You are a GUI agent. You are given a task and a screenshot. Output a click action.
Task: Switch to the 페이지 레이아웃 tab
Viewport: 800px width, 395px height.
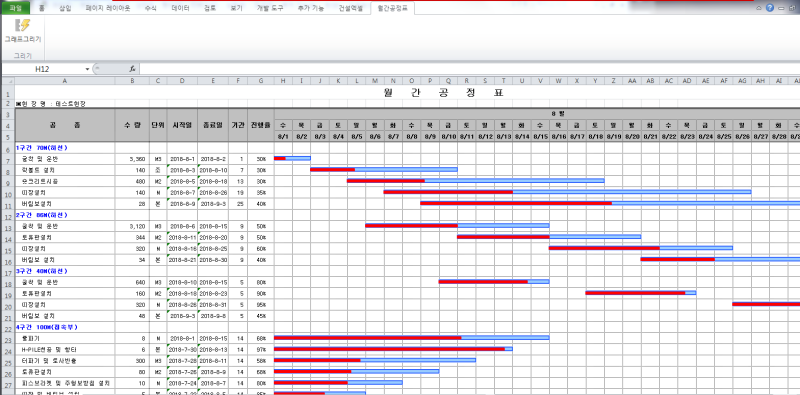(x=108, y=8)
